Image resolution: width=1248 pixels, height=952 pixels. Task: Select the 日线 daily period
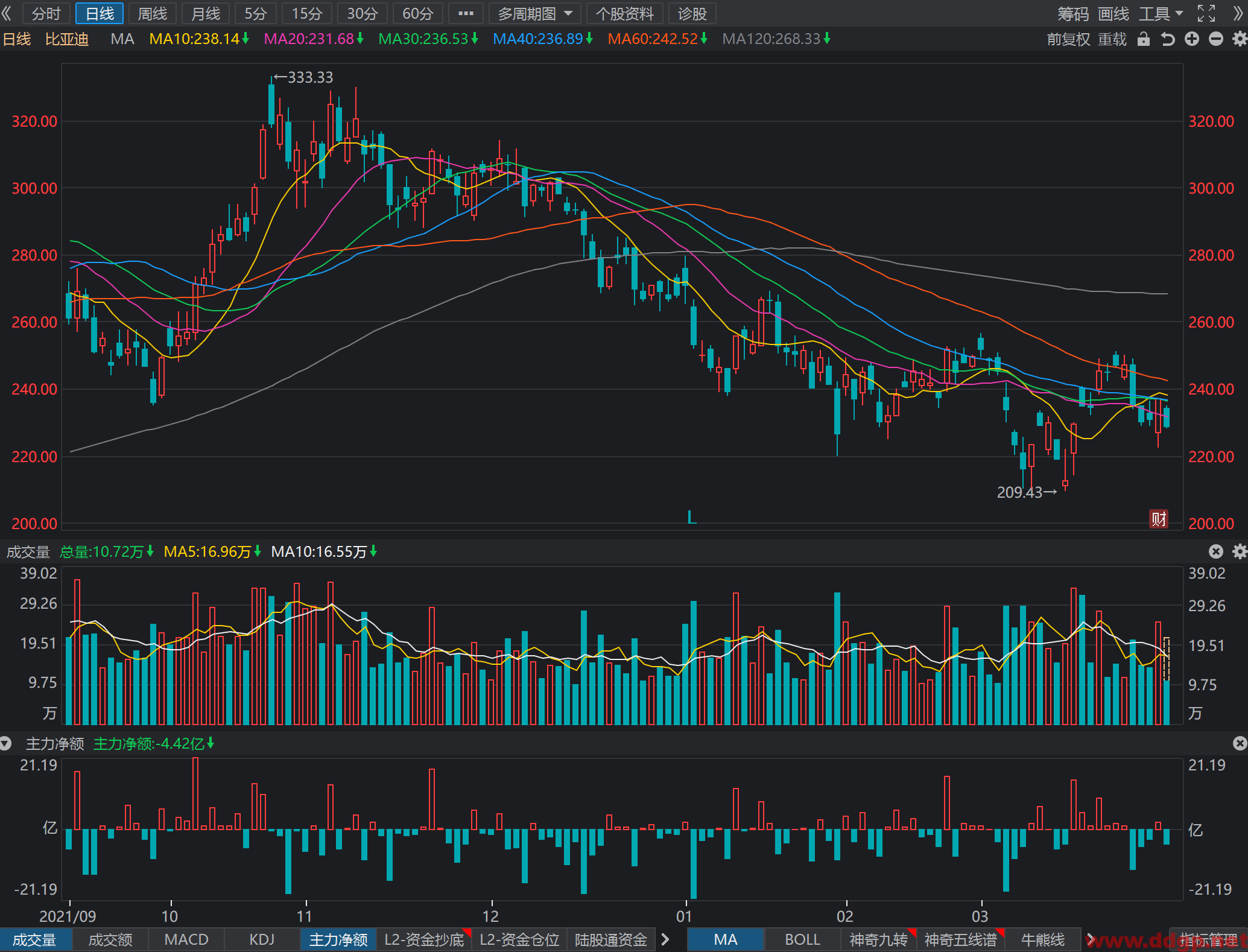click(x=100, y=13)
